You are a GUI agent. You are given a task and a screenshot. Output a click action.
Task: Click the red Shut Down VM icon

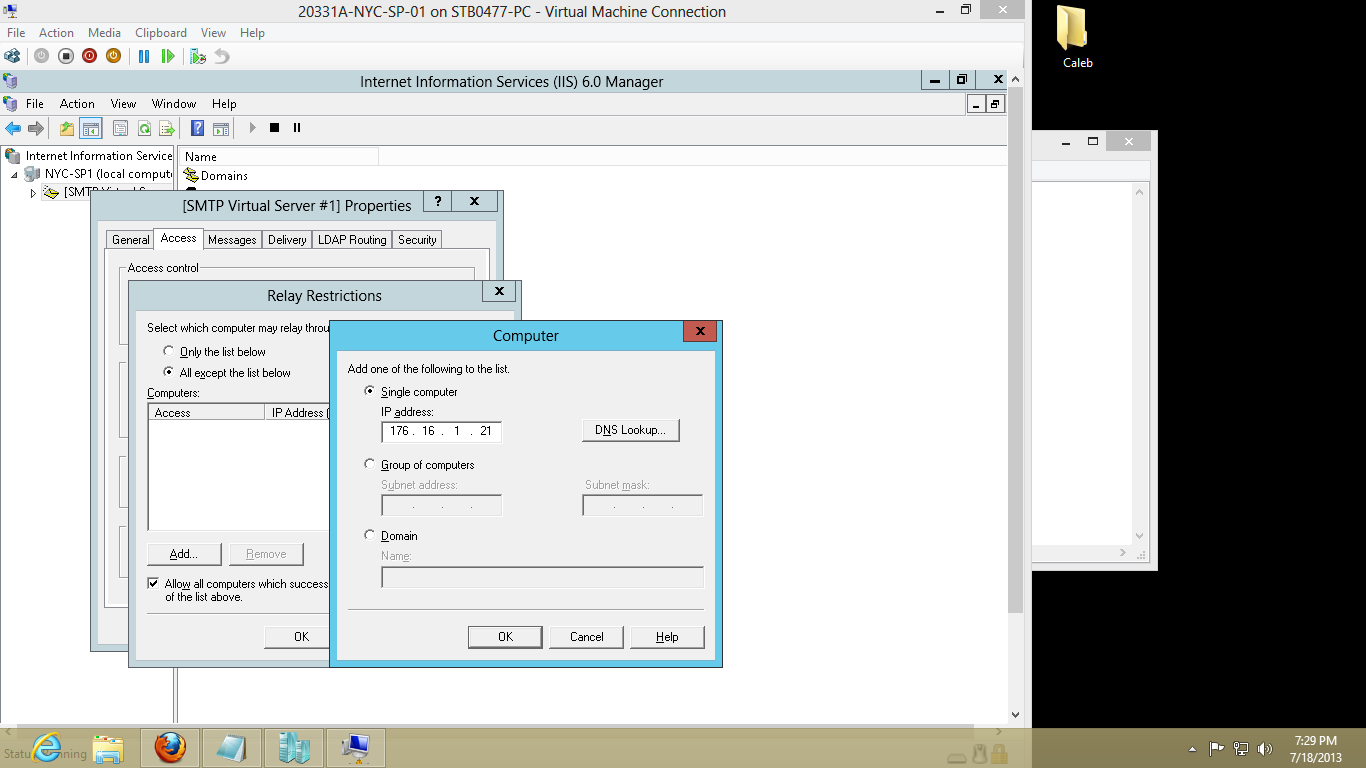(90, 56)
